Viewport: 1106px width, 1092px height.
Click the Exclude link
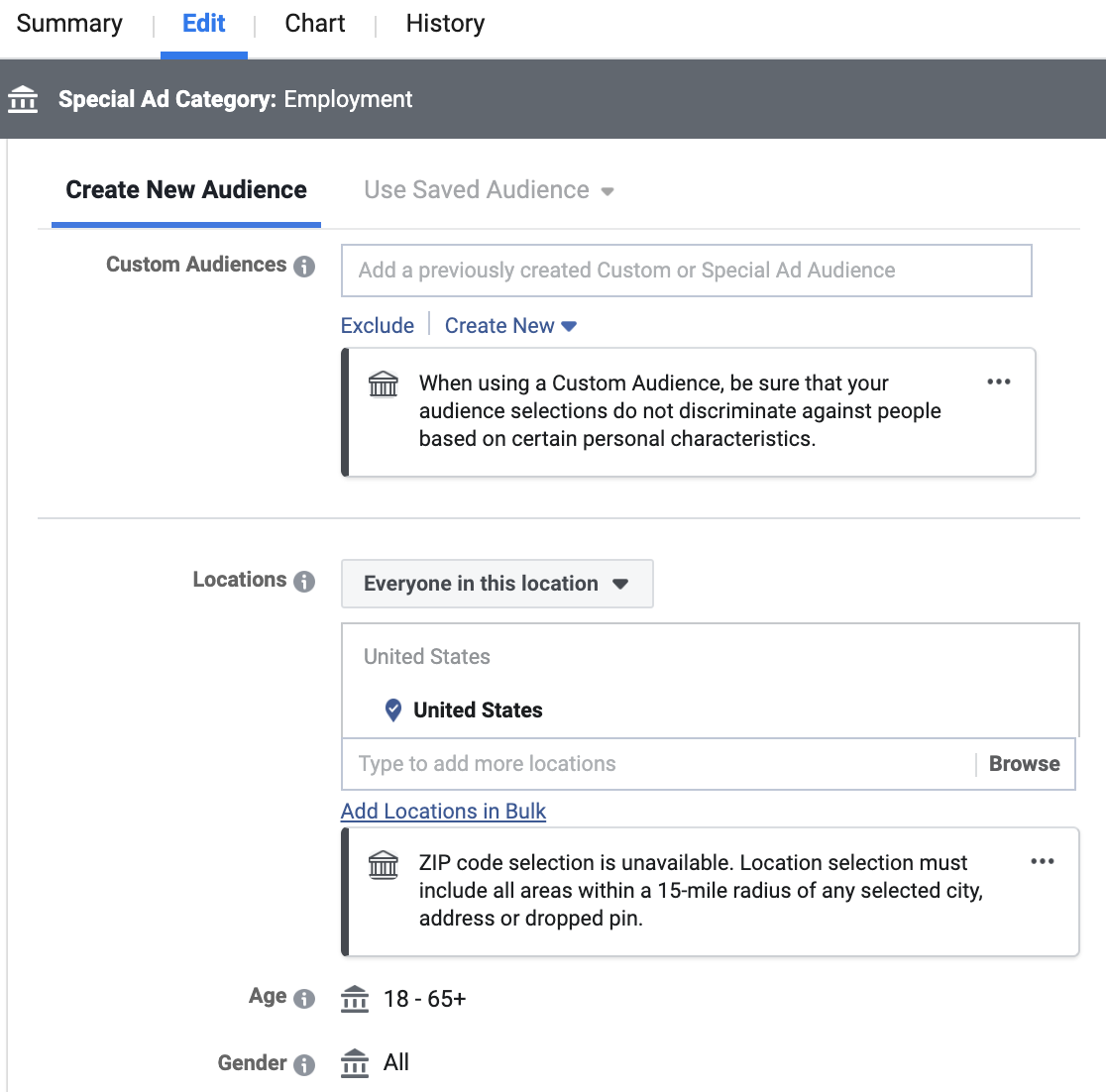coord(378,326)
